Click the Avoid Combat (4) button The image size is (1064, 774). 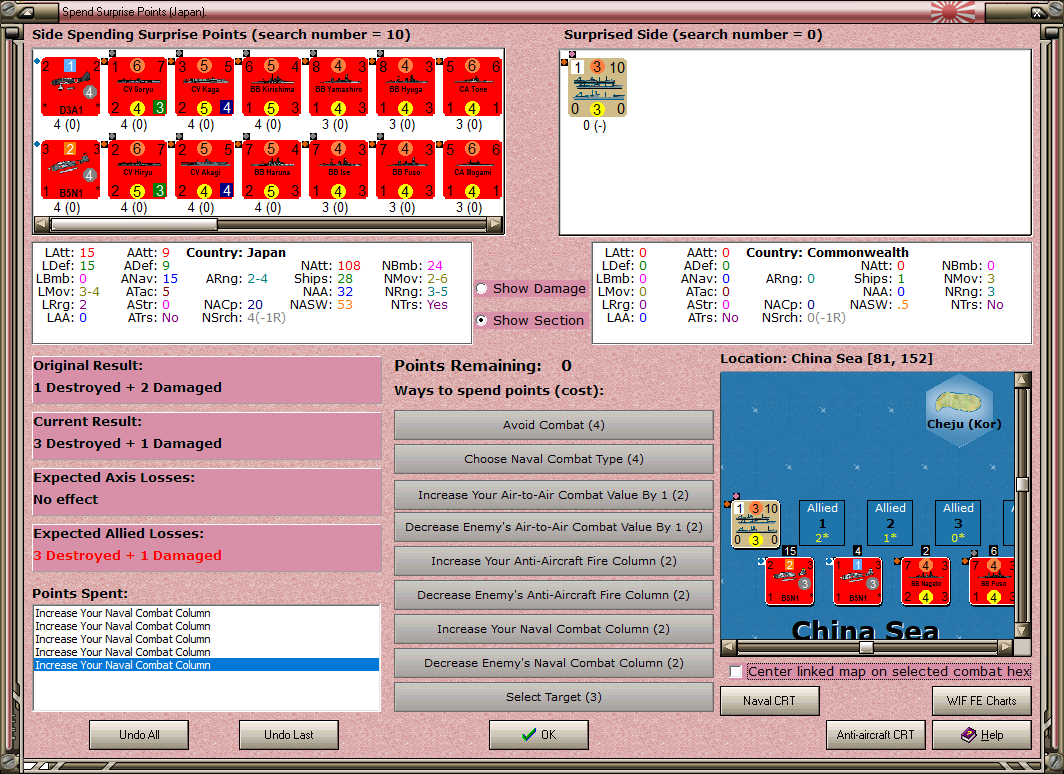pyautogui.click(x=554, y=425)
